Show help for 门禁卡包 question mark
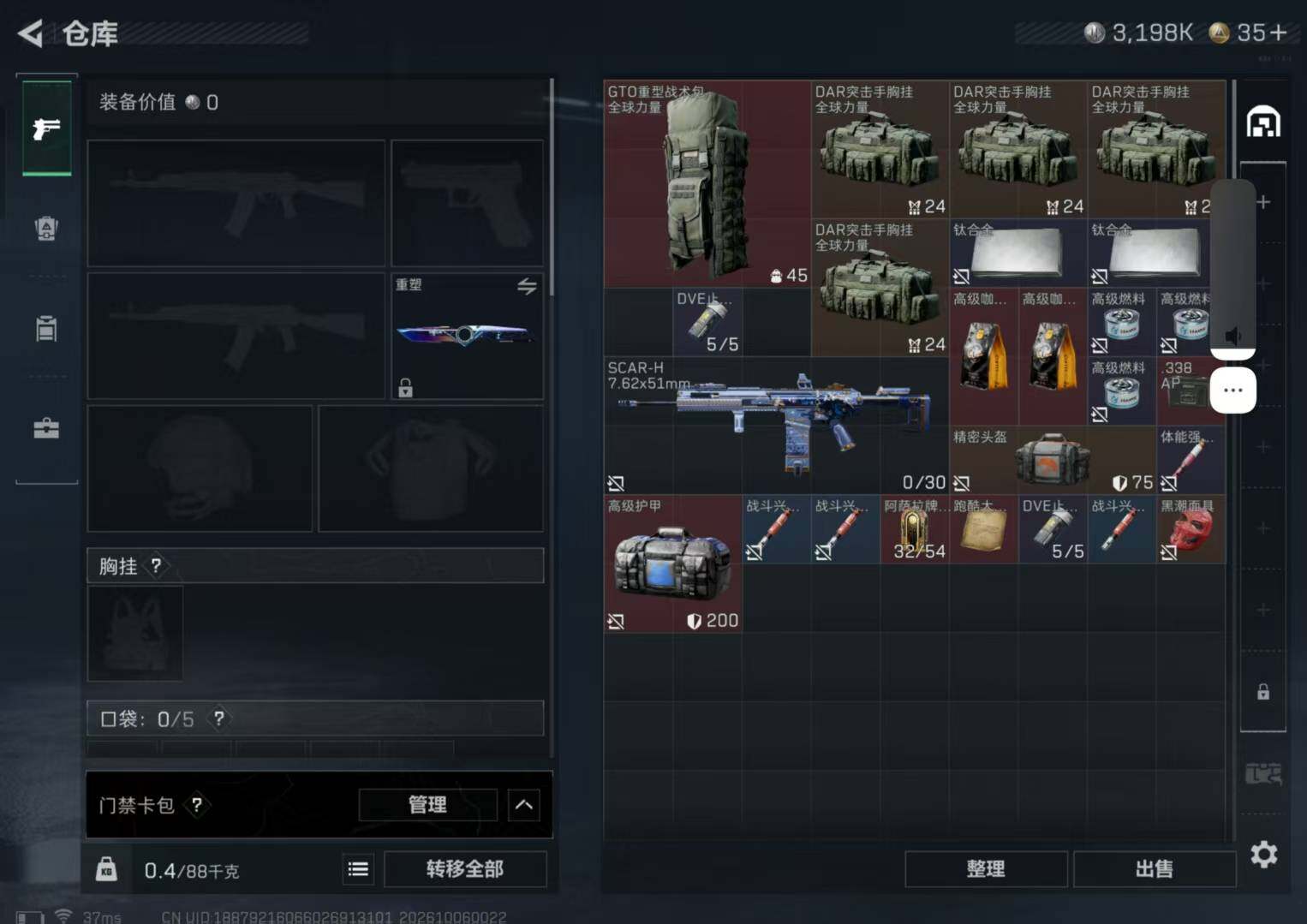Screen dimensions: 1307x924 197,805
